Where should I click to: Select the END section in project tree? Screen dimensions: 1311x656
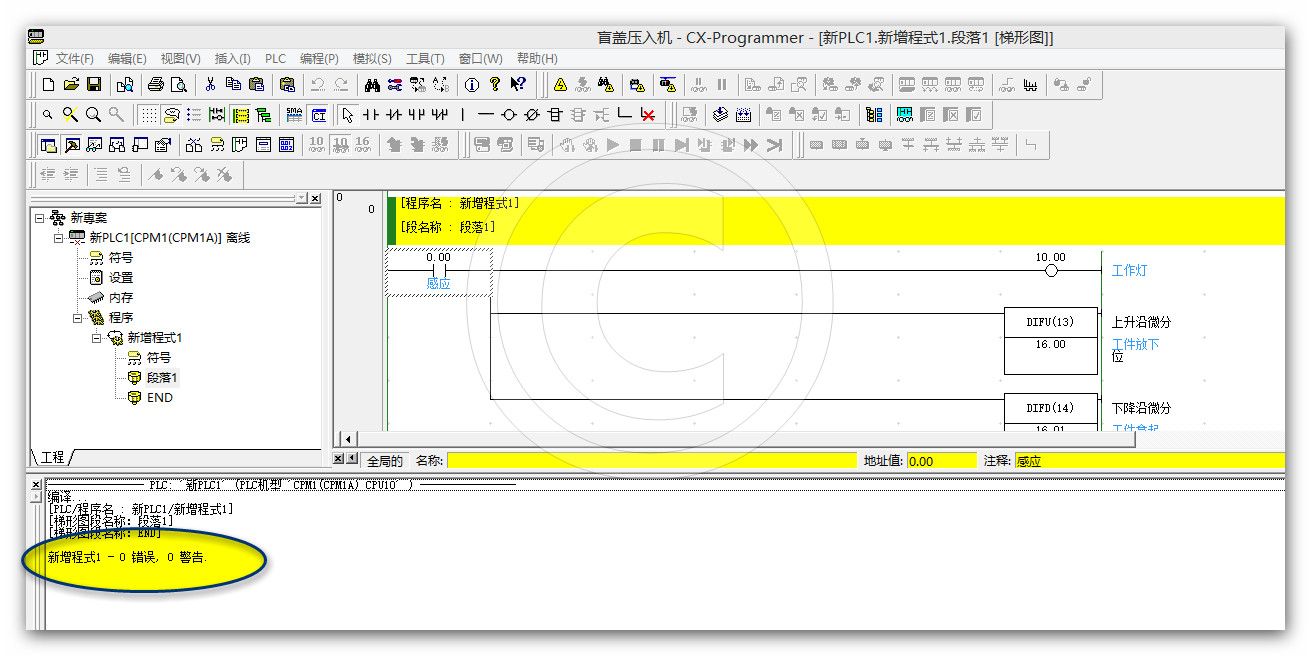(x=159, y=398)
